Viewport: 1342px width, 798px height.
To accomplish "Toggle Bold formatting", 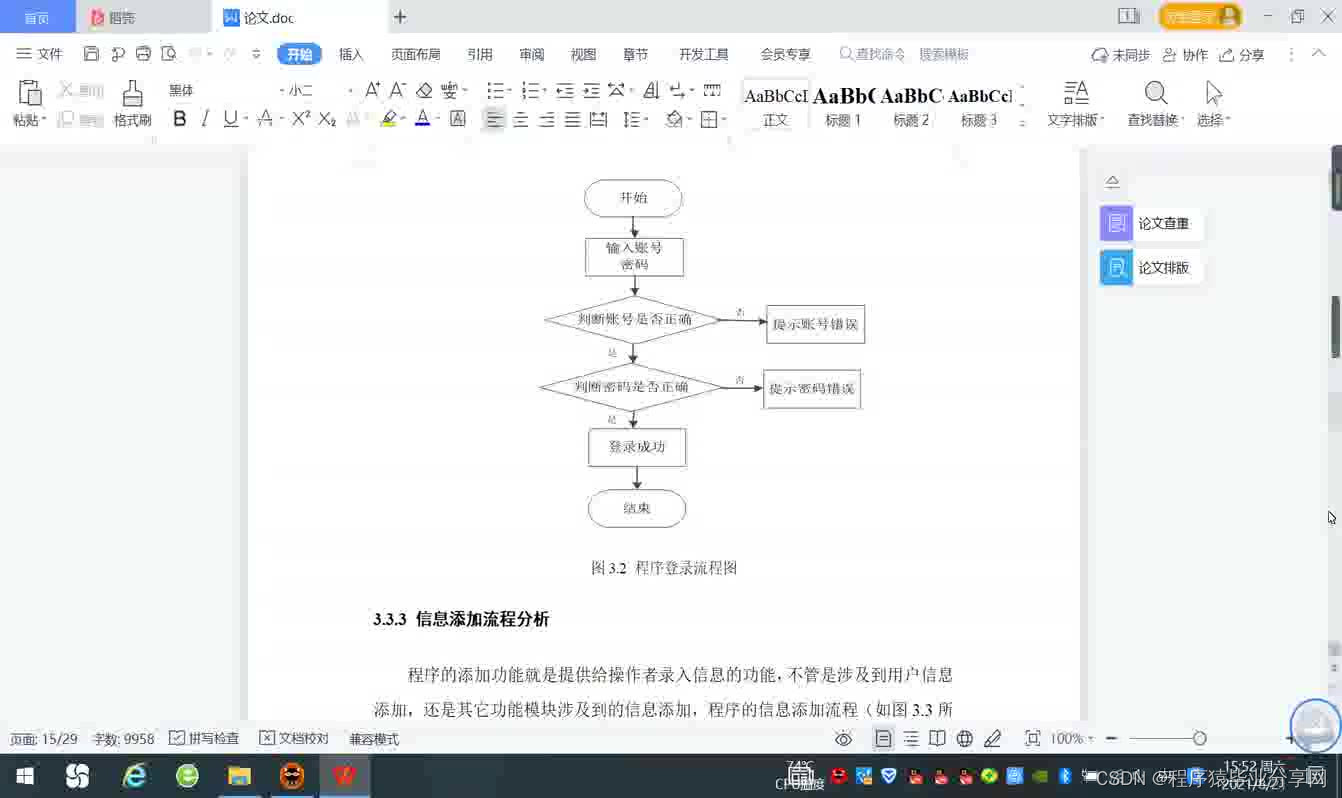I will (179, 119).
